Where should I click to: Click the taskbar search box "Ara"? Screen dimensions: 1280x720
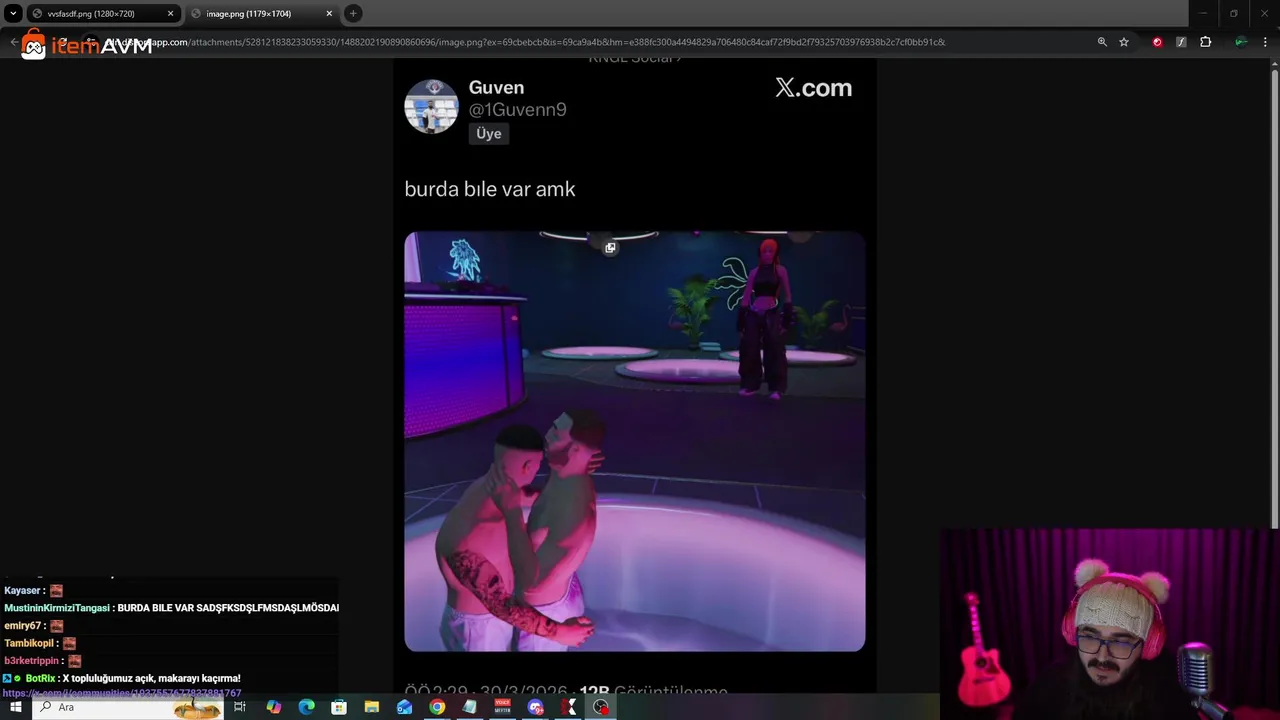coord(128,707)
